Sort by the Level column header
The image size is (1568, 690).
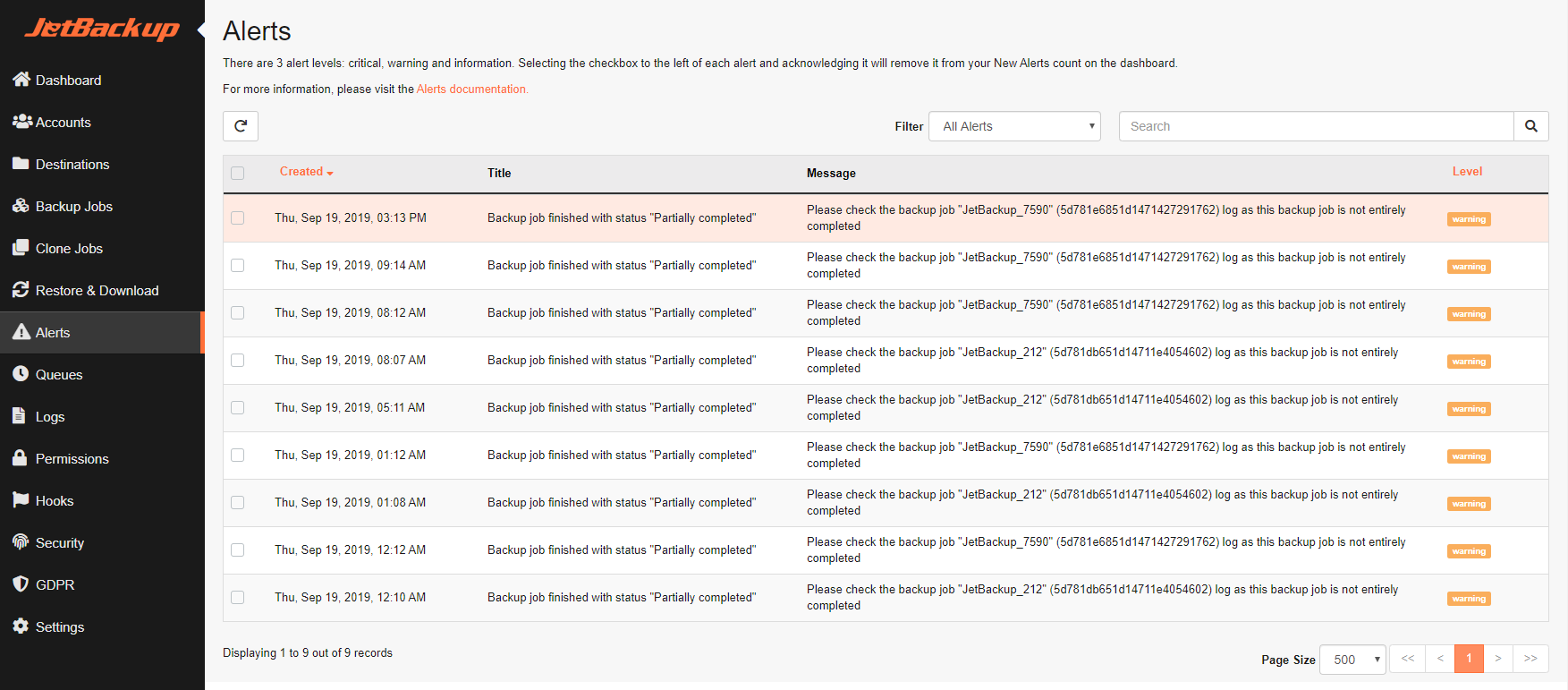pyautogui.click(x=1467, y=172)
